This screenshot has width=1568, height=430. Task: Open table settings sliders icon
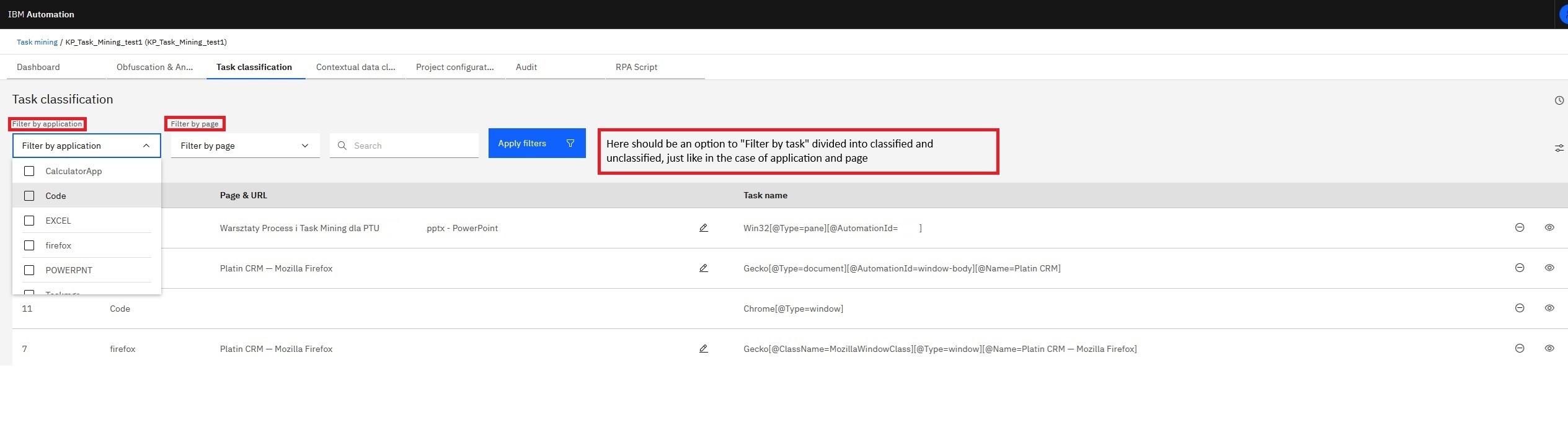[x=1559, y=148]
